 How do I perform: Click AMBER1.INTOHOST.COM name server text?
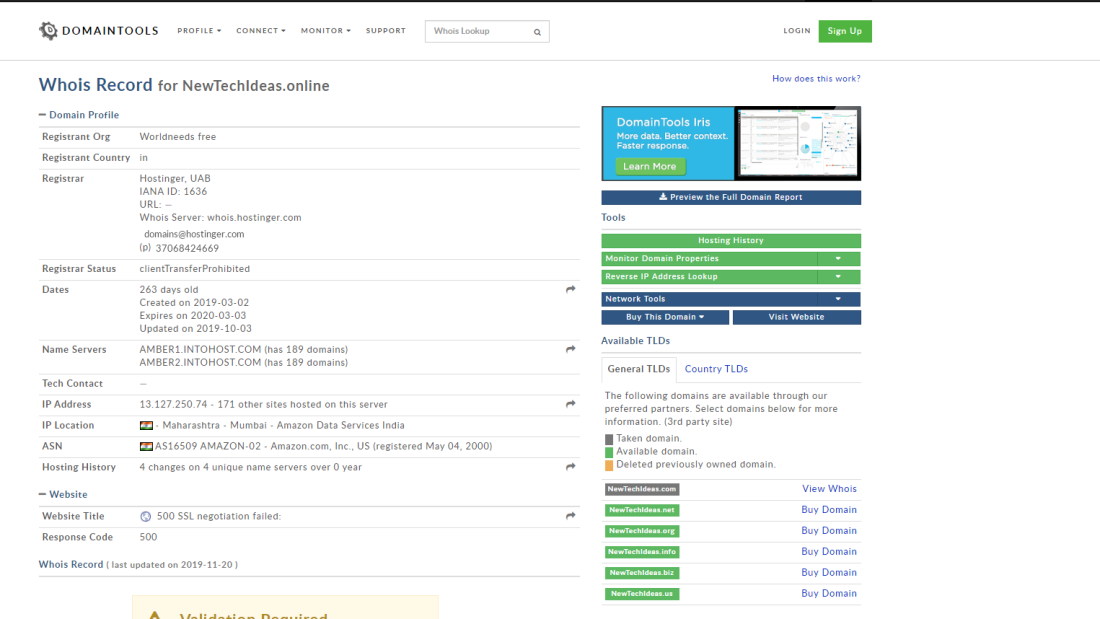pyautogui.click(x=200, y=350)
